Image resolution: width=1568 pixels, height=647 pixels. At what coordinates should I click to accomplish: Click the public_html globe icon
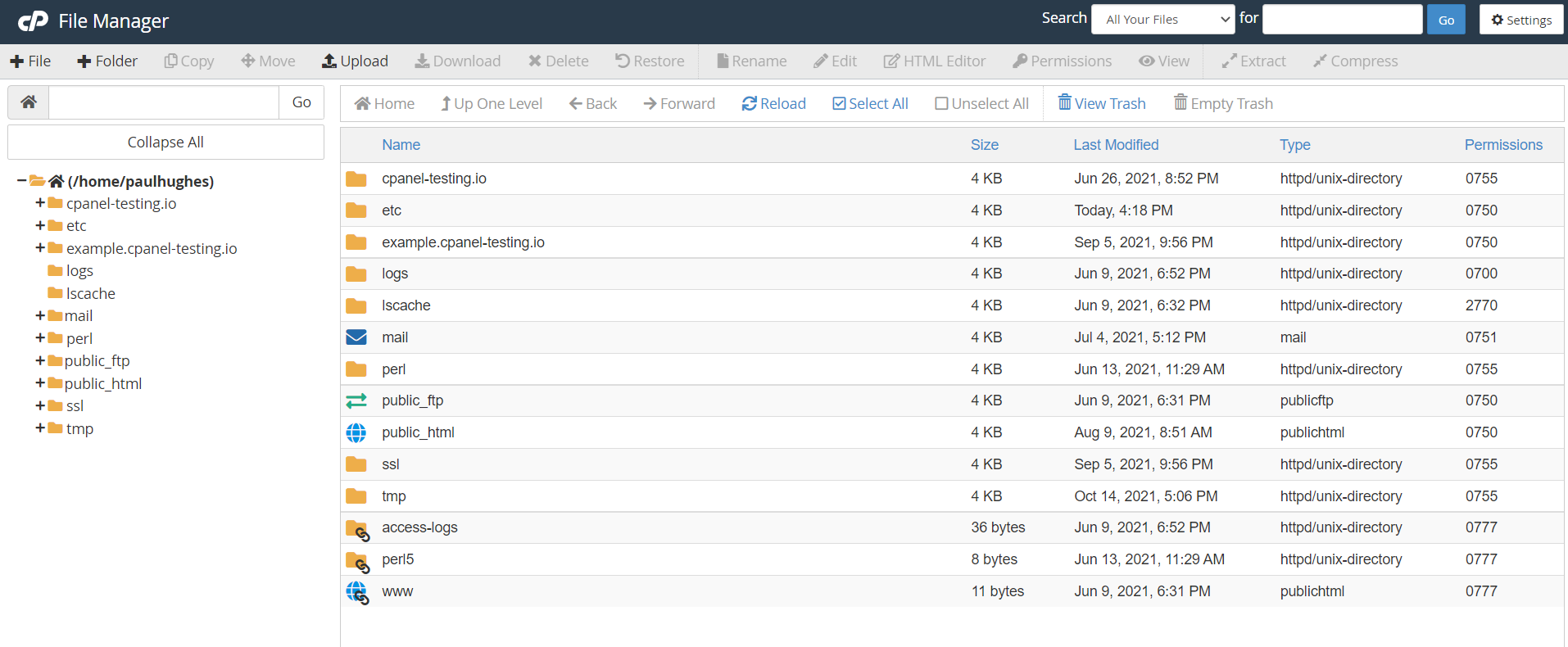[356, 432]
